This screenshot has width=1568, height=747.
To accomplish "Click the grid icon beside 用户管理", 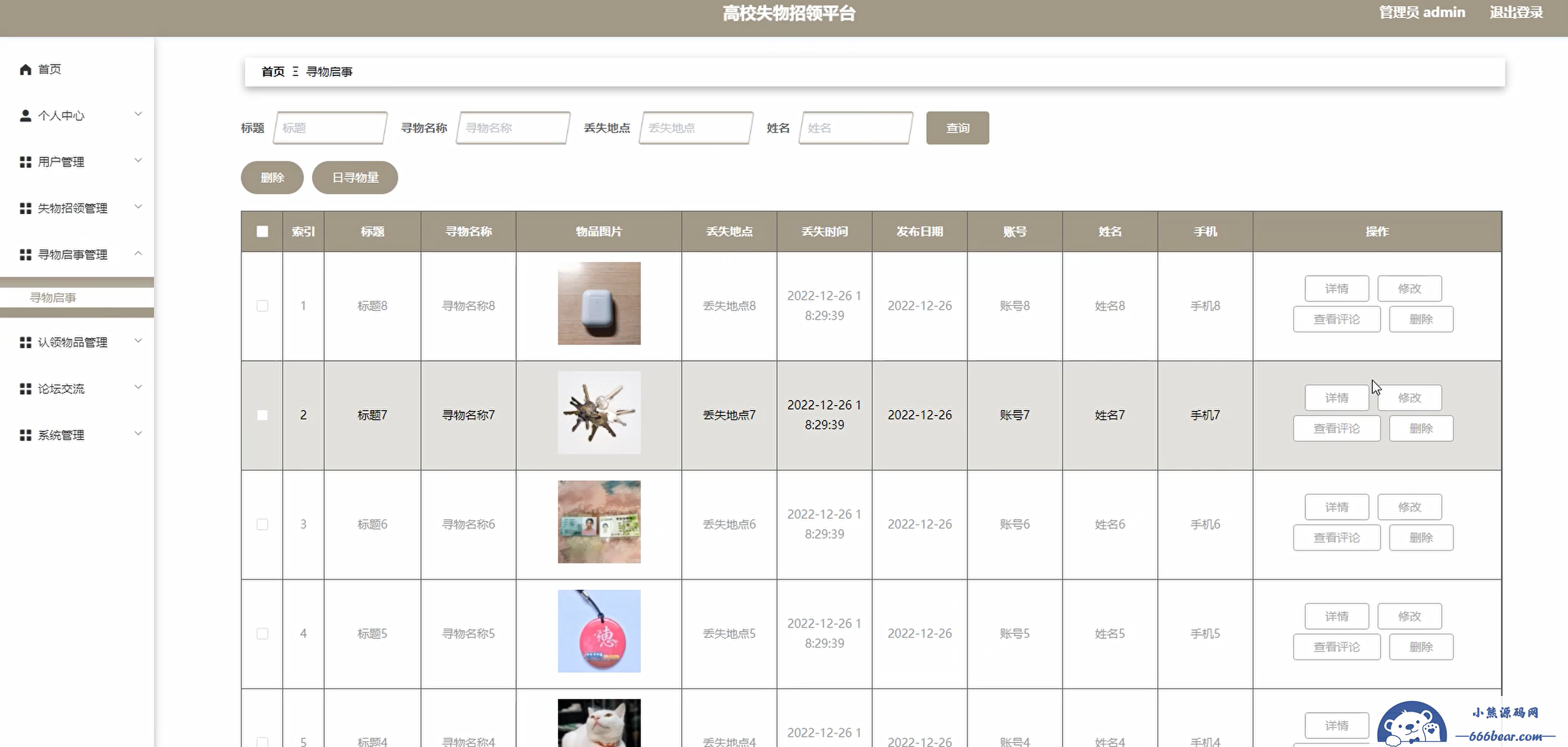I will click(x=25, y=162).
